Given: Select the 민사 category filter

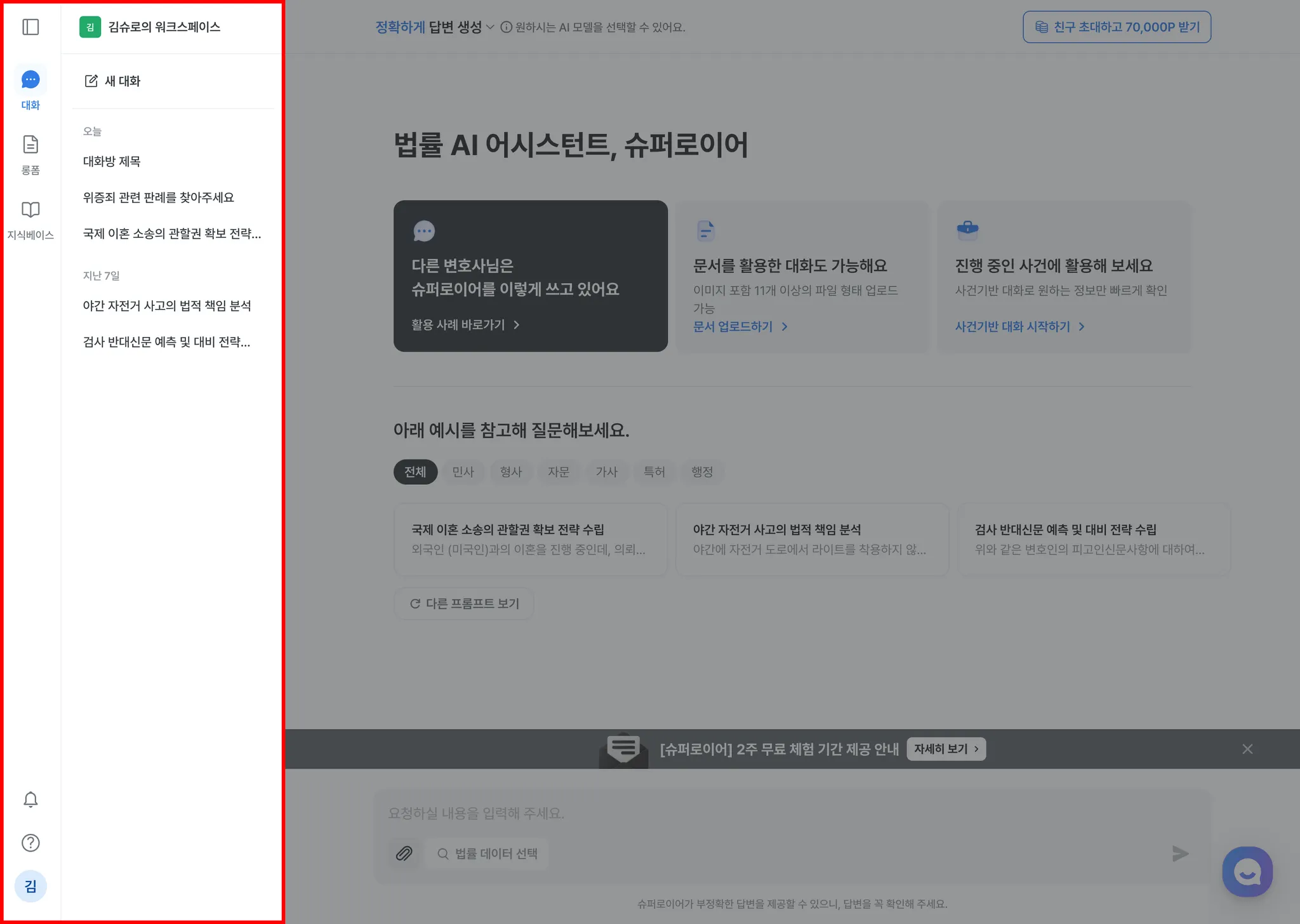Looking at the screenshot, I should click(x=463, y=472).
